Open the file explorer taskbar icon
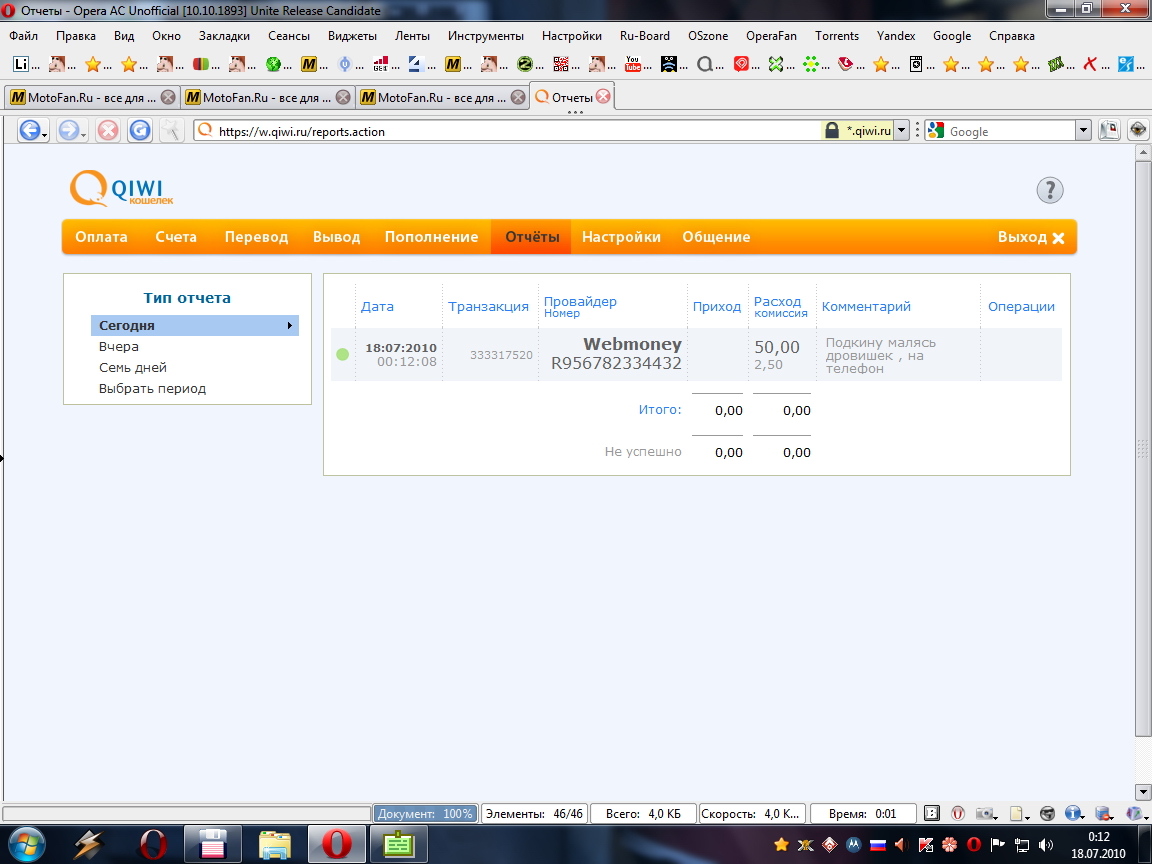This screenshot has width=1152, height=864. (274, 844)
